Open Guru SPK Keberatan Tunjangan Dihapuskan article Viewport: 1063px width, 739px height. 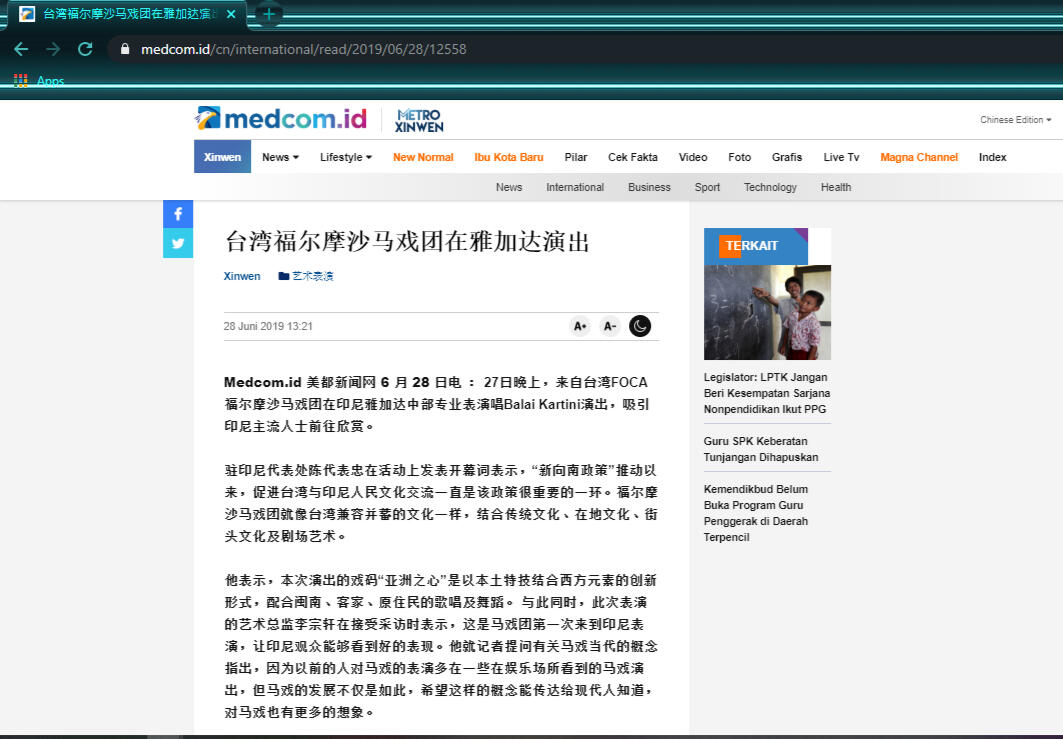[761, 449]
